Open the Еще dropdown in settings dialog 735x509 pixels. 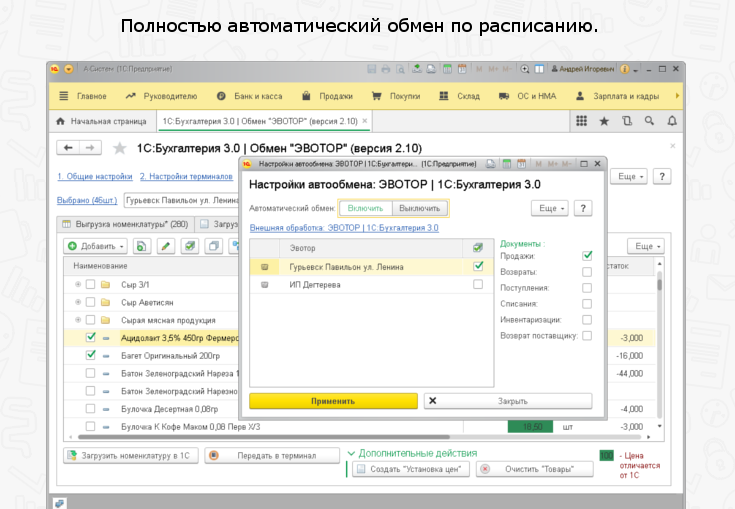point(549,208)
